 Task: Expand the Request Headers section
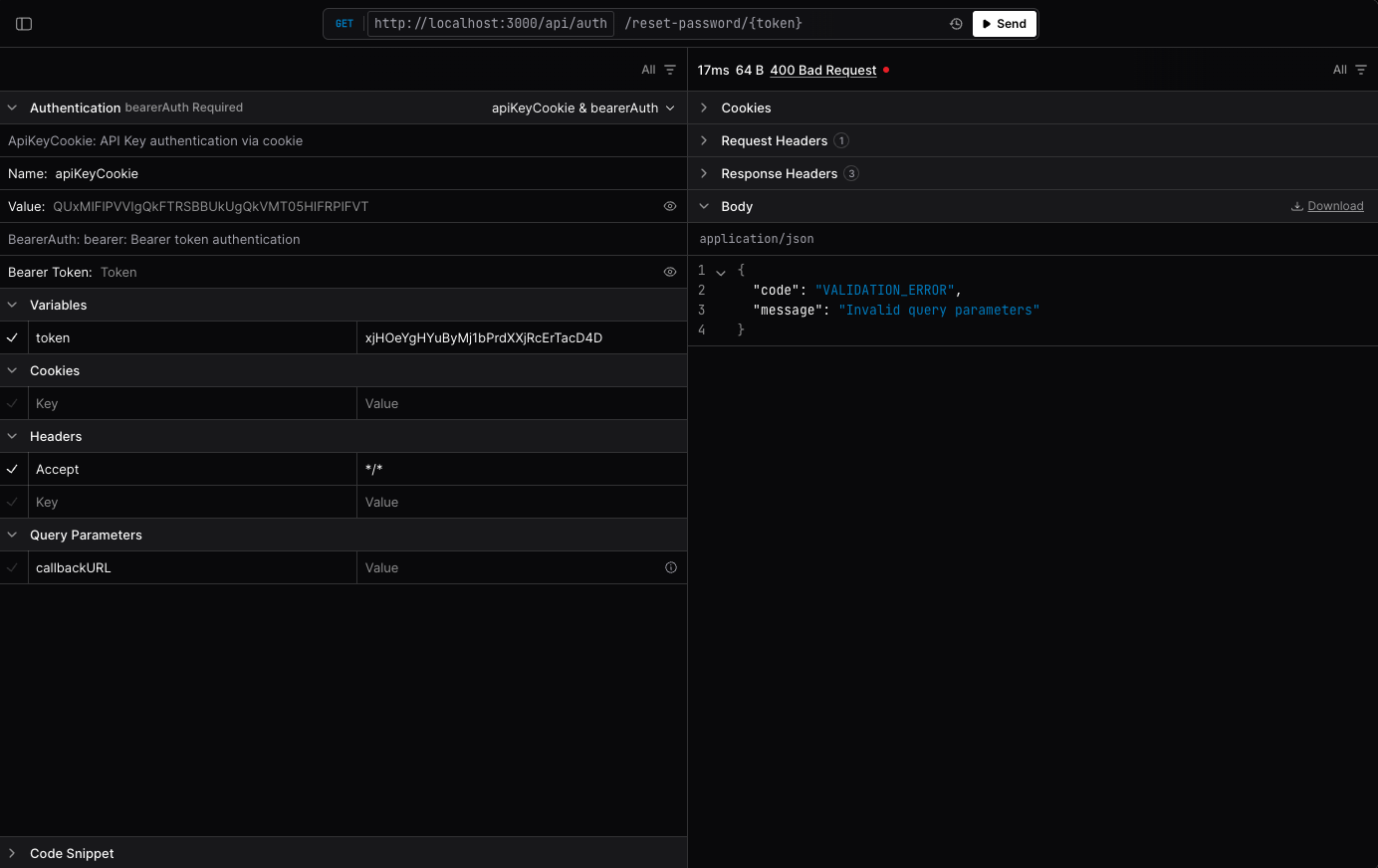coord(704,140)
